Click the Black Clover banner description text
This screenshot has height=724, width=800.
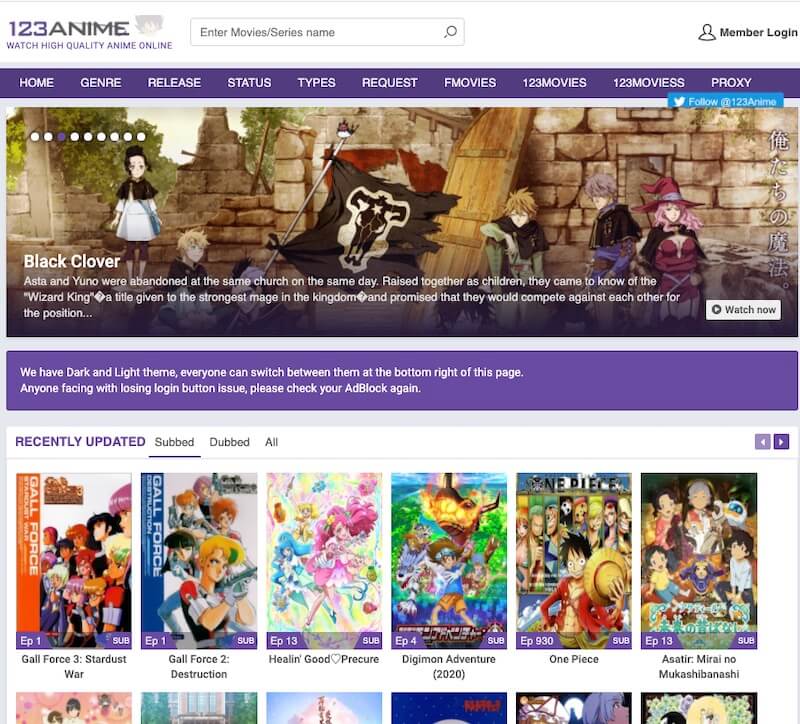click(352, 297)
